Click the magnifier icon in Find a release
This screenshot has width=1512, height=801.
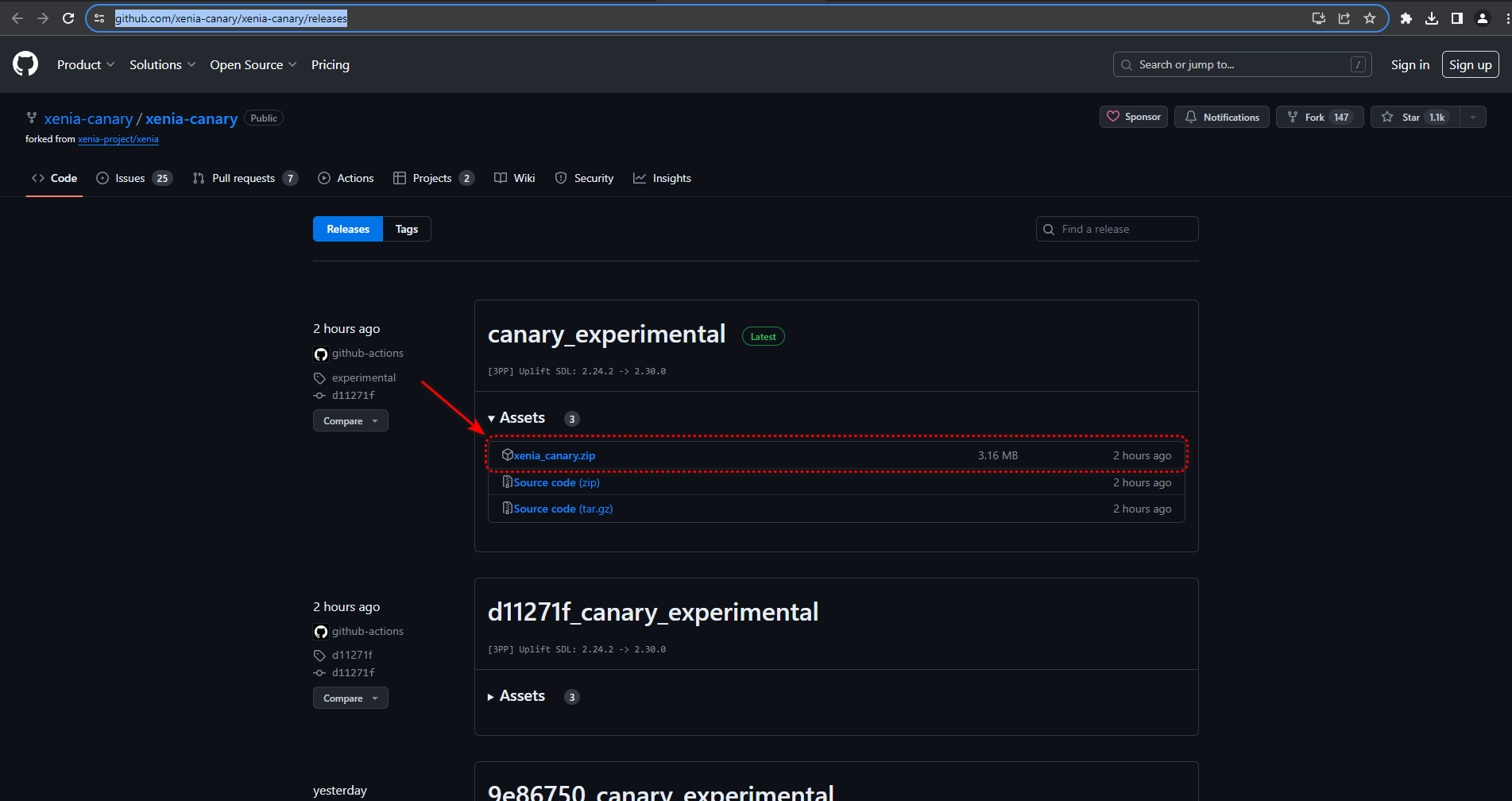(1049, 229)
